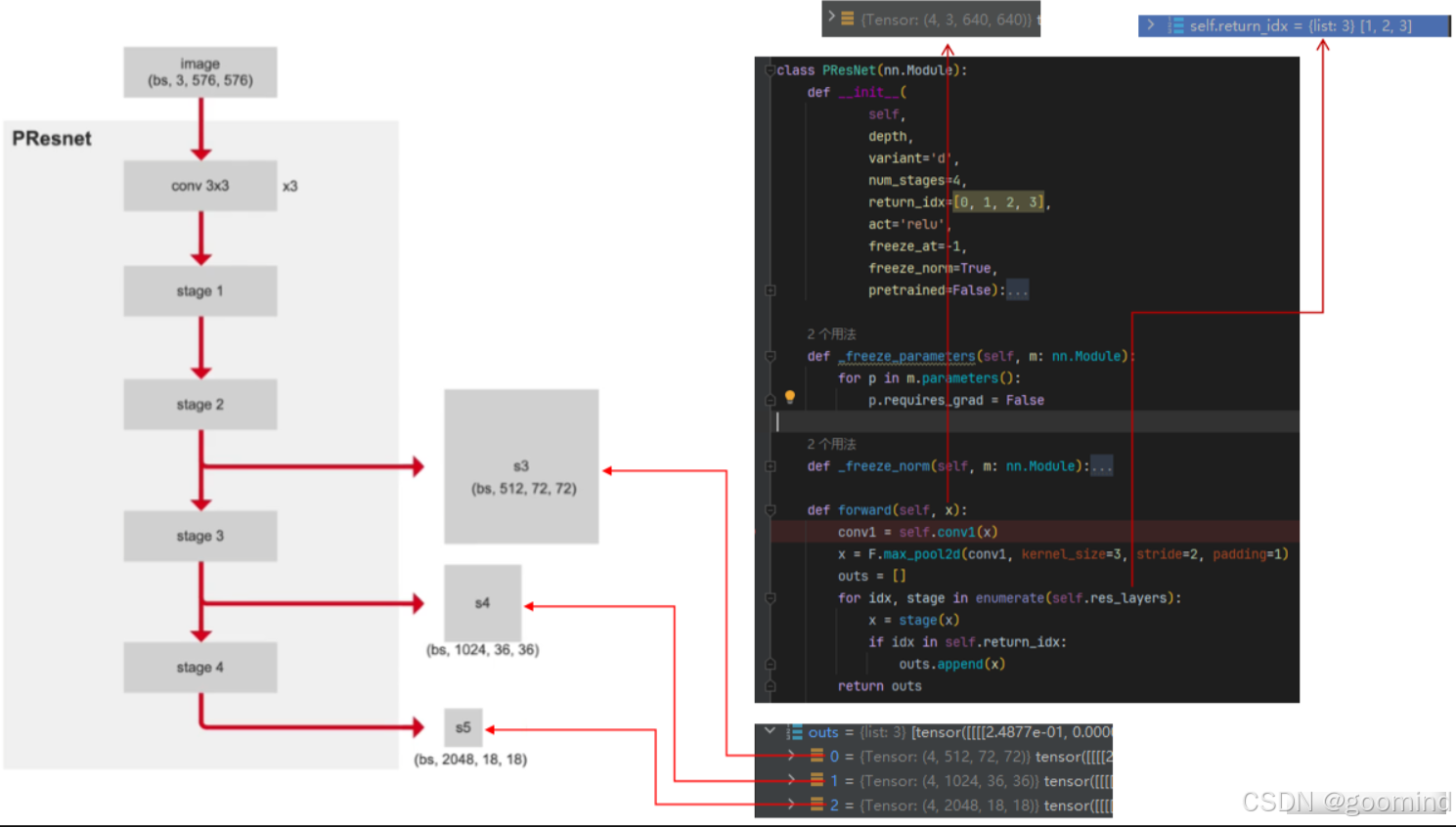Click the x3 label beside conv 3x3
The image size is (1456, 827).
point(290,186)
